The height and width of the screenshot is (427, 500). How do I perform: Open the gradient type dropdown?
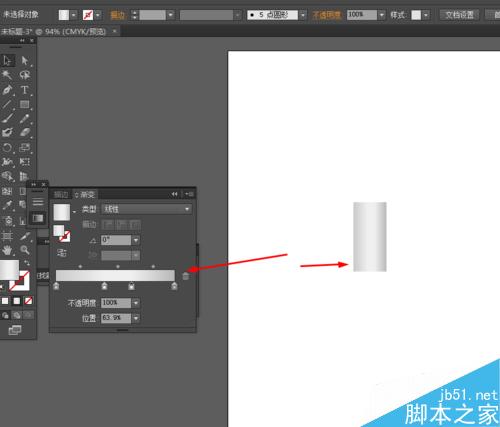[147, 209]
